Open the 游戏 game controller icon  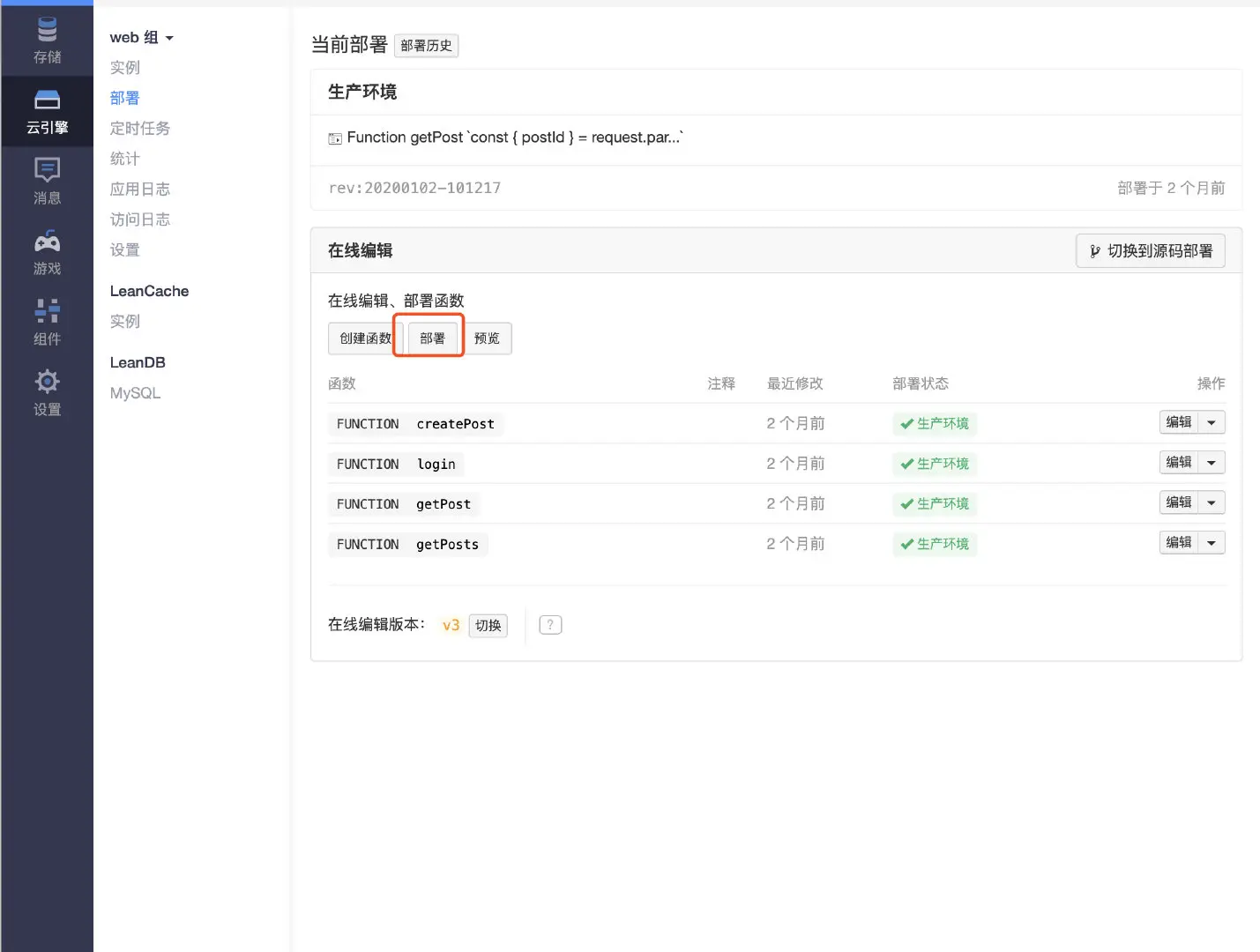48,241
